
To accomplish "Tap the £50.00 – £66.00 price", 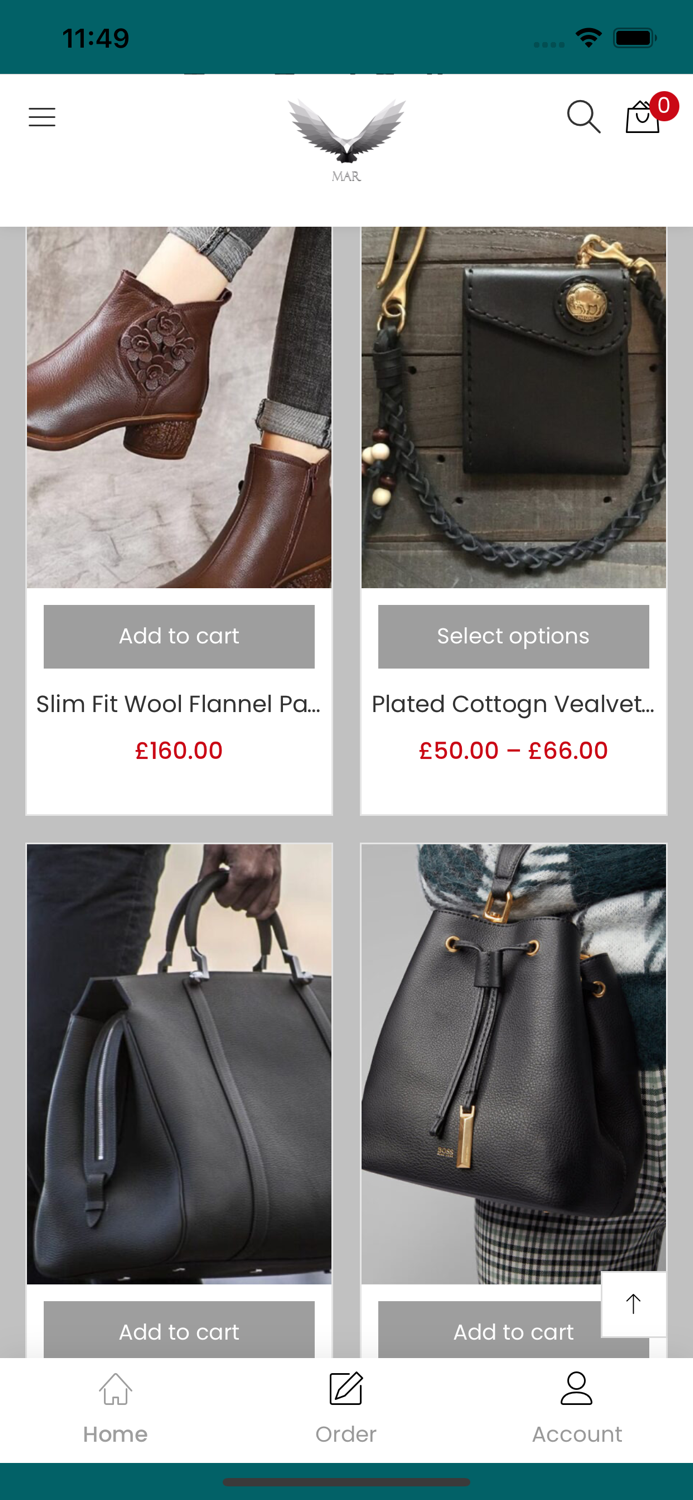I will click(513, 750).
